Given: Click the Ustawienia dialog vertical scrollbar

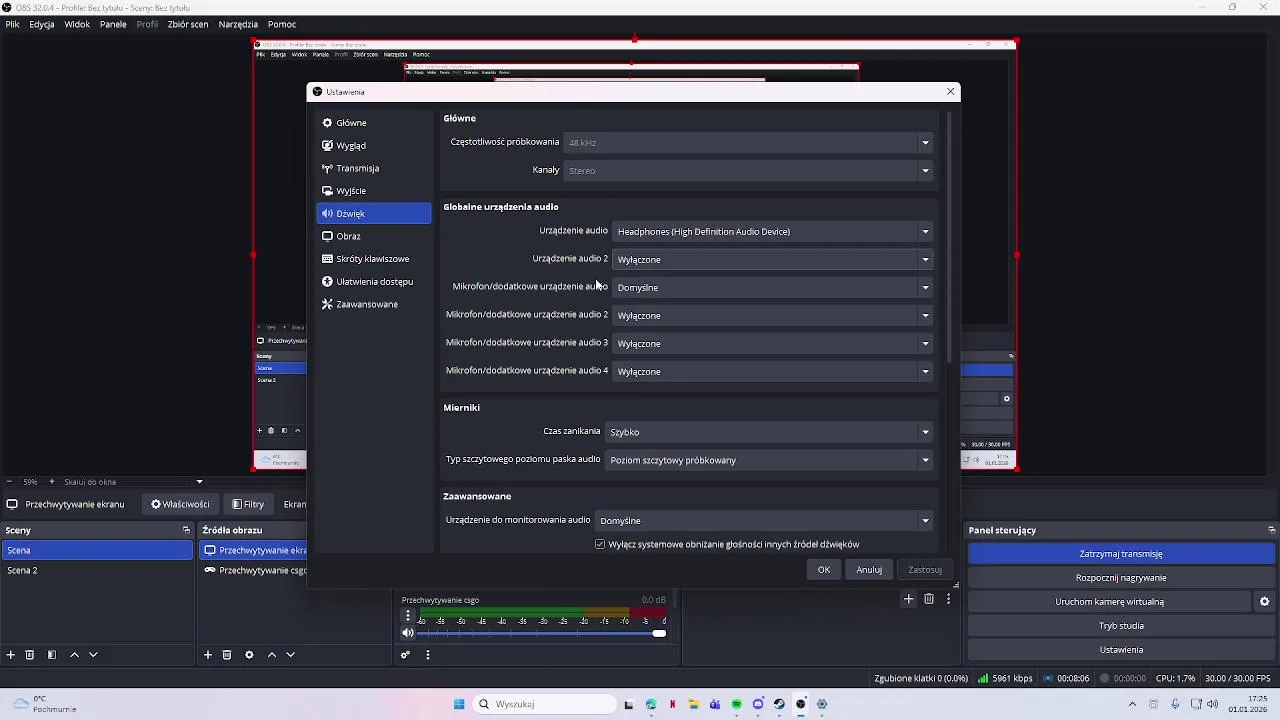Looking at the screenshot, I should pyautogui.click(x=949, y=236).
